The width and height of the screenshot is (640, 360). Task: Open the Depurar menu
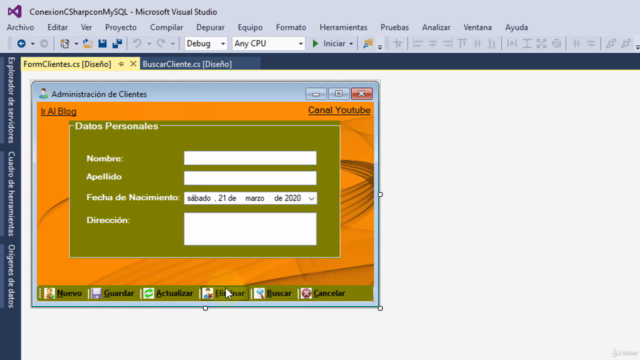pyautogui.click(x=210, y=27)
